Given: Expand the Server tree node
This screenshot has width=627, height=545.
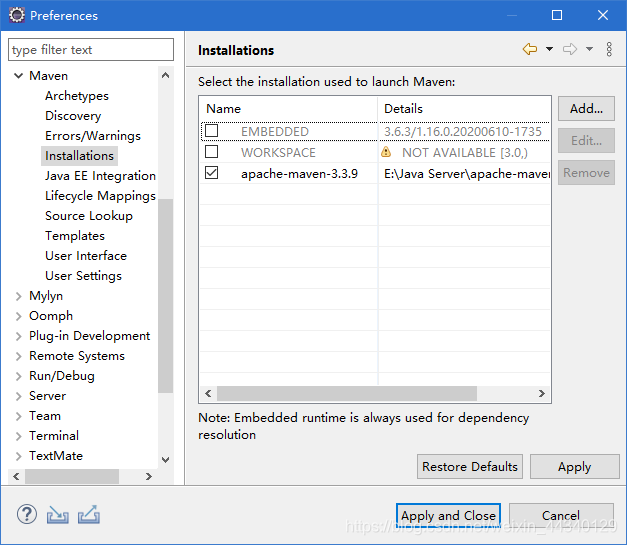Looking at the screenshot, I should point(18,396).
